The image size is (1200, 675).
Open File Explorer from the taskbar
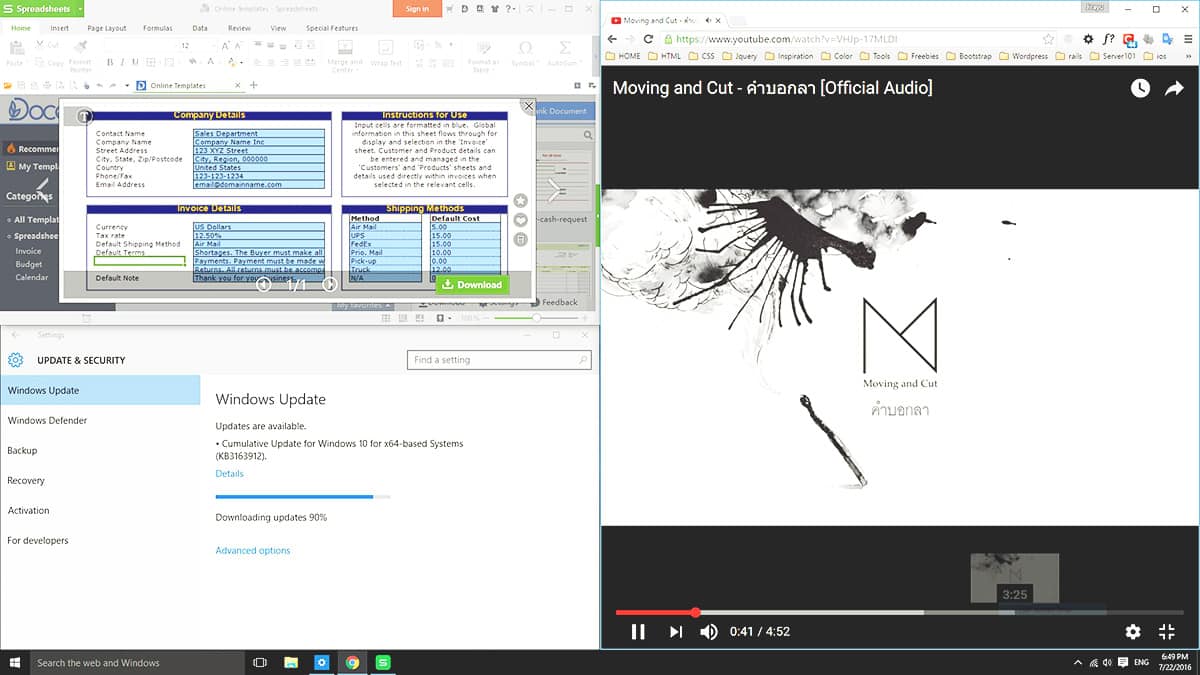291,662
